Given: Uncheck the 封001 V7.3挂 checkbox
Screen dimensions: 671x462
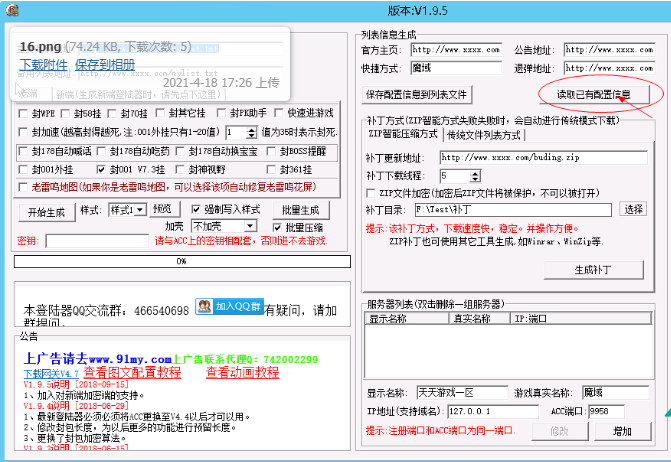Looking at the screenshot, I should pos(103,170).
